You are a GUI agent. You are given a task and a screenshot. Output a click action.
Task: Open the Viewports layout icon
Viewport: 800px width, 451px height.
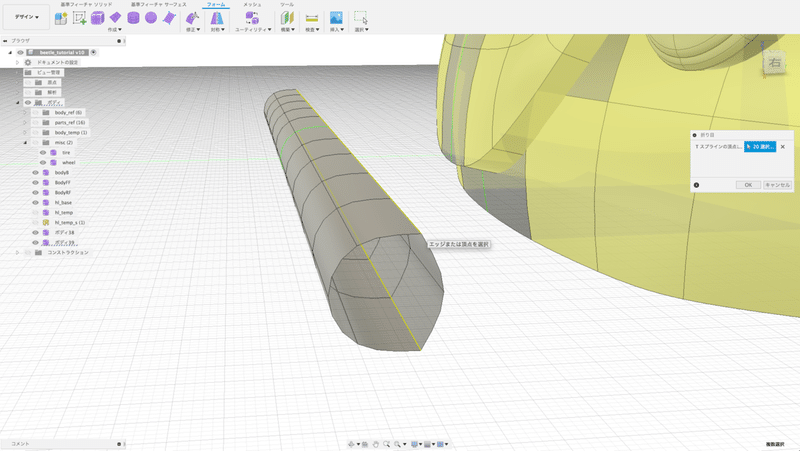point(440,444)
